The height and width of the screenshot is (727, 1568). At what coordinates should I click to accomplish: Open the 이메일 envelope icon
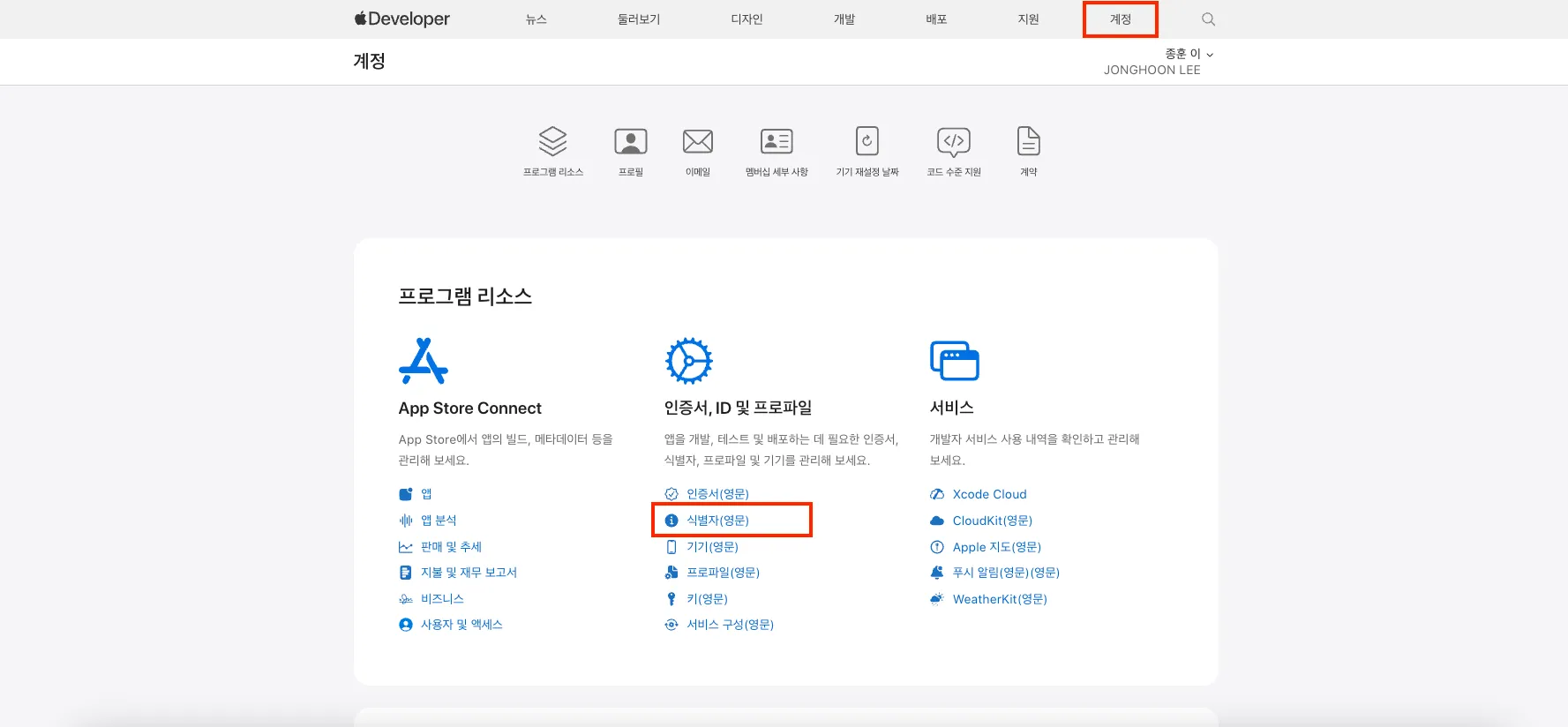698,141
